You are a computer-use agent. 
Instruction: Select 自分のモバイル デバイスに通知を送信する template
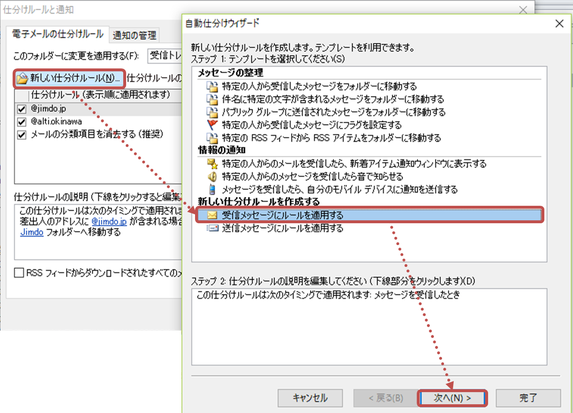[x=339, y=190]
